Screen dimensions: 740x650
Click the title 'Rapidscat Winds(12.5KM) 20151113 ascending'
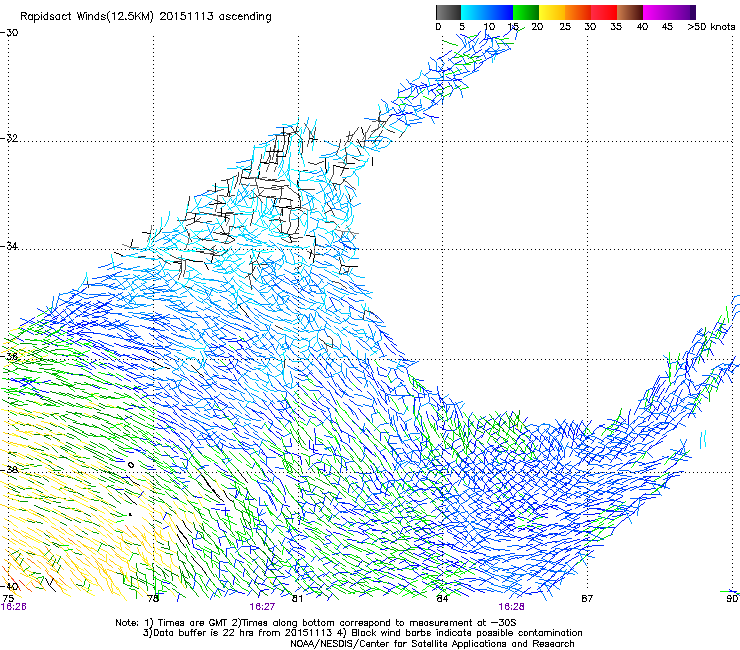coord(146,17)
